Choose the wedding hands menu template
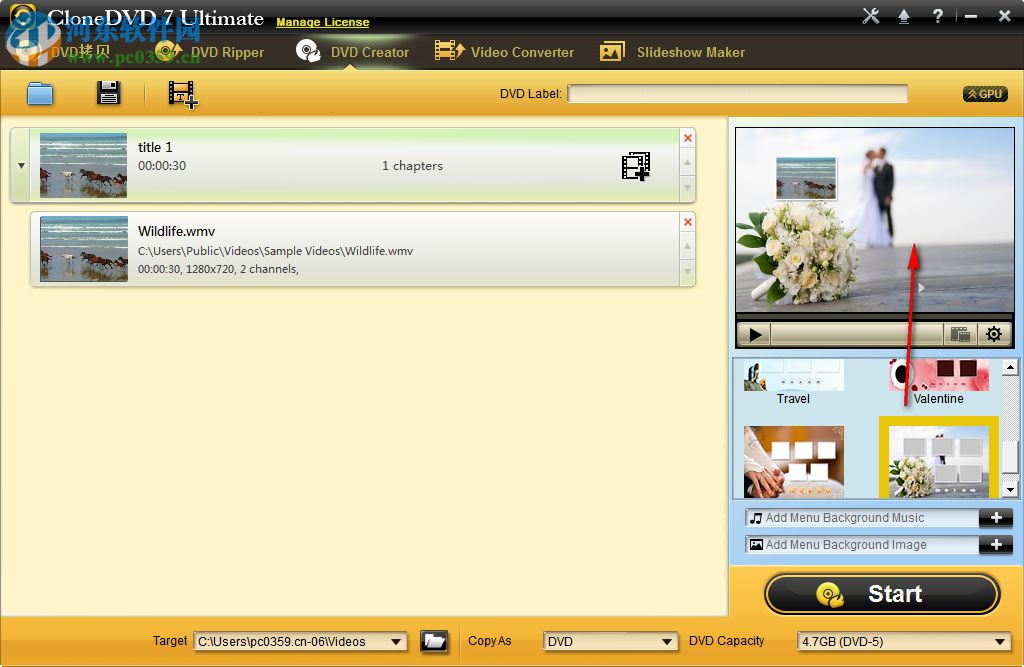 (793, 462)
